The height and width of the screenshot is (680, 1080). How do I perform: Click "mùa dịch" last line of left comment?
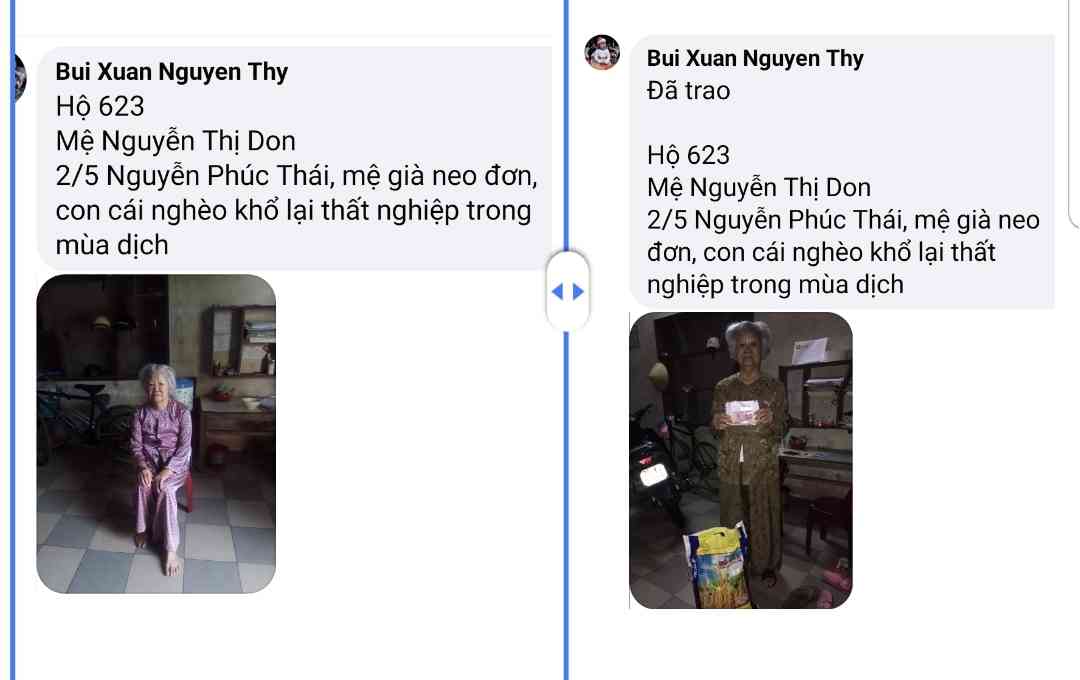(x=112, y=245)
